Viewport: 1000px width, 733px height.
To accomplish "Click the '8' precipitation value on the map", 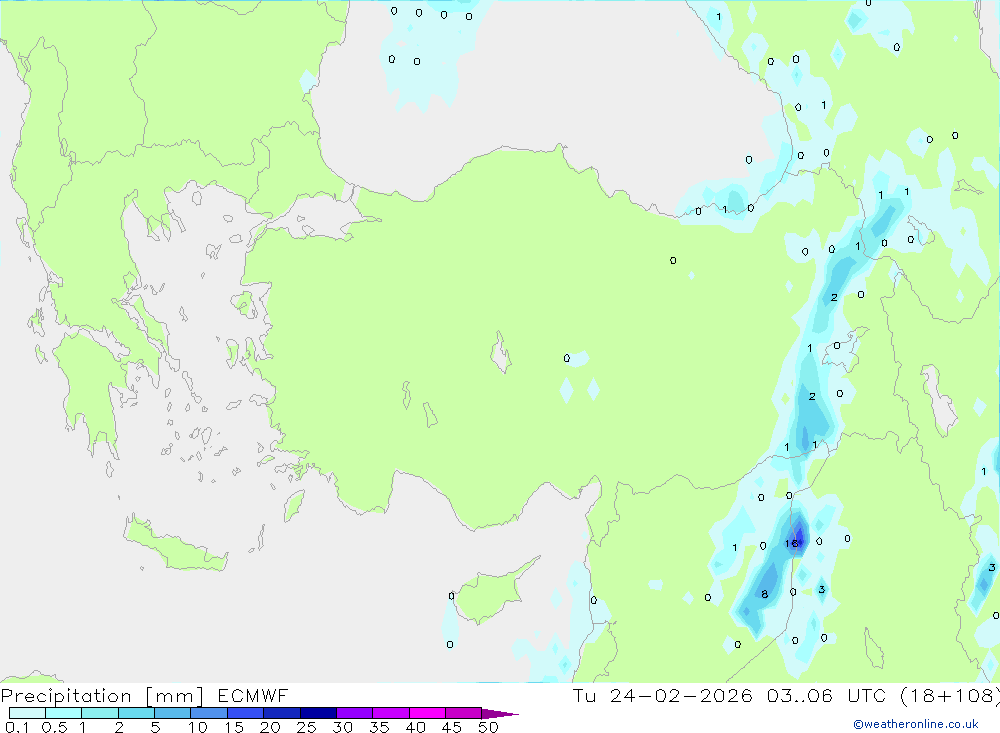I will (764, 595).
